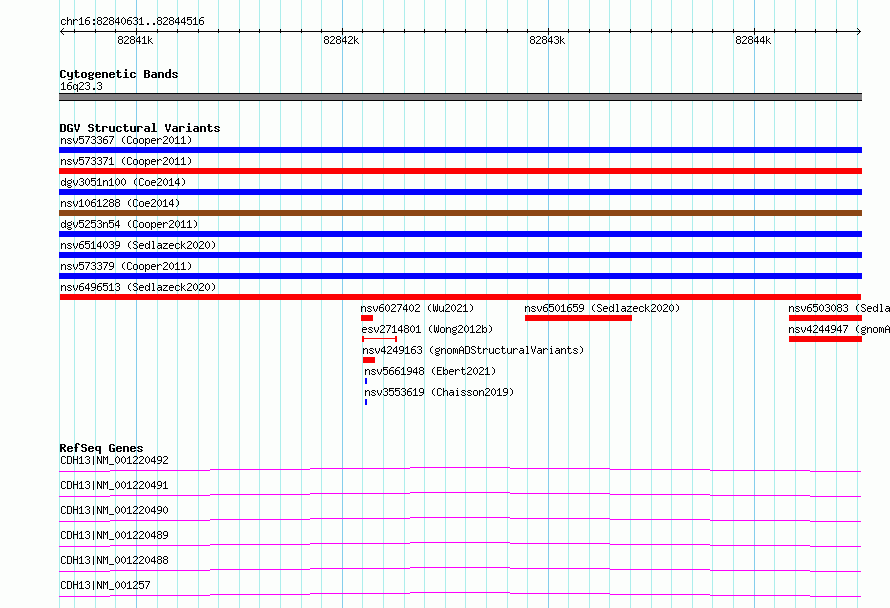
Task: Click nsv3553619 (Chaisson2019) label
Action: tap(439, 392)
